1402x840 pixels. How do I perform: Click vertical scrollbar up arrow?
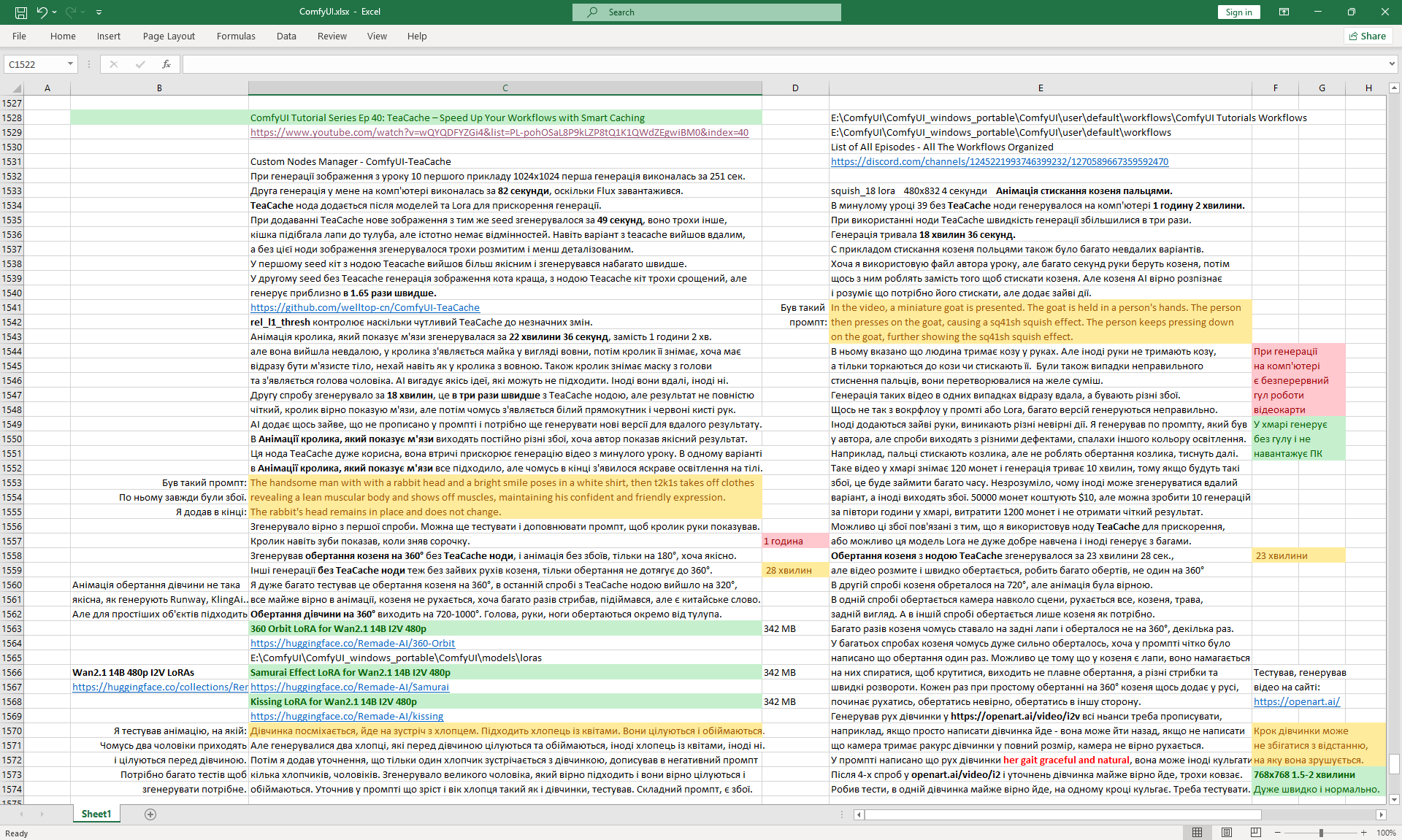pos(1394,88)
